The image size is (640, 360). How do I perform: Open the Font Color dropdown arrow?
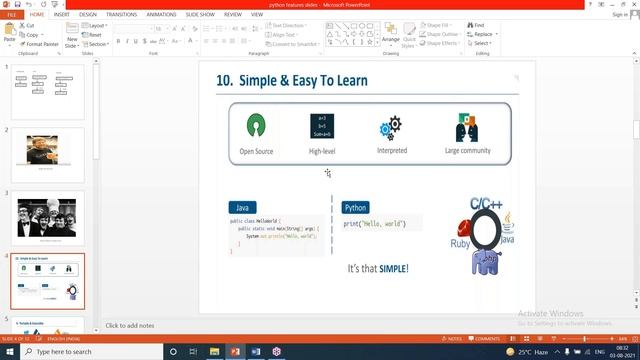(x=196, y=41)
